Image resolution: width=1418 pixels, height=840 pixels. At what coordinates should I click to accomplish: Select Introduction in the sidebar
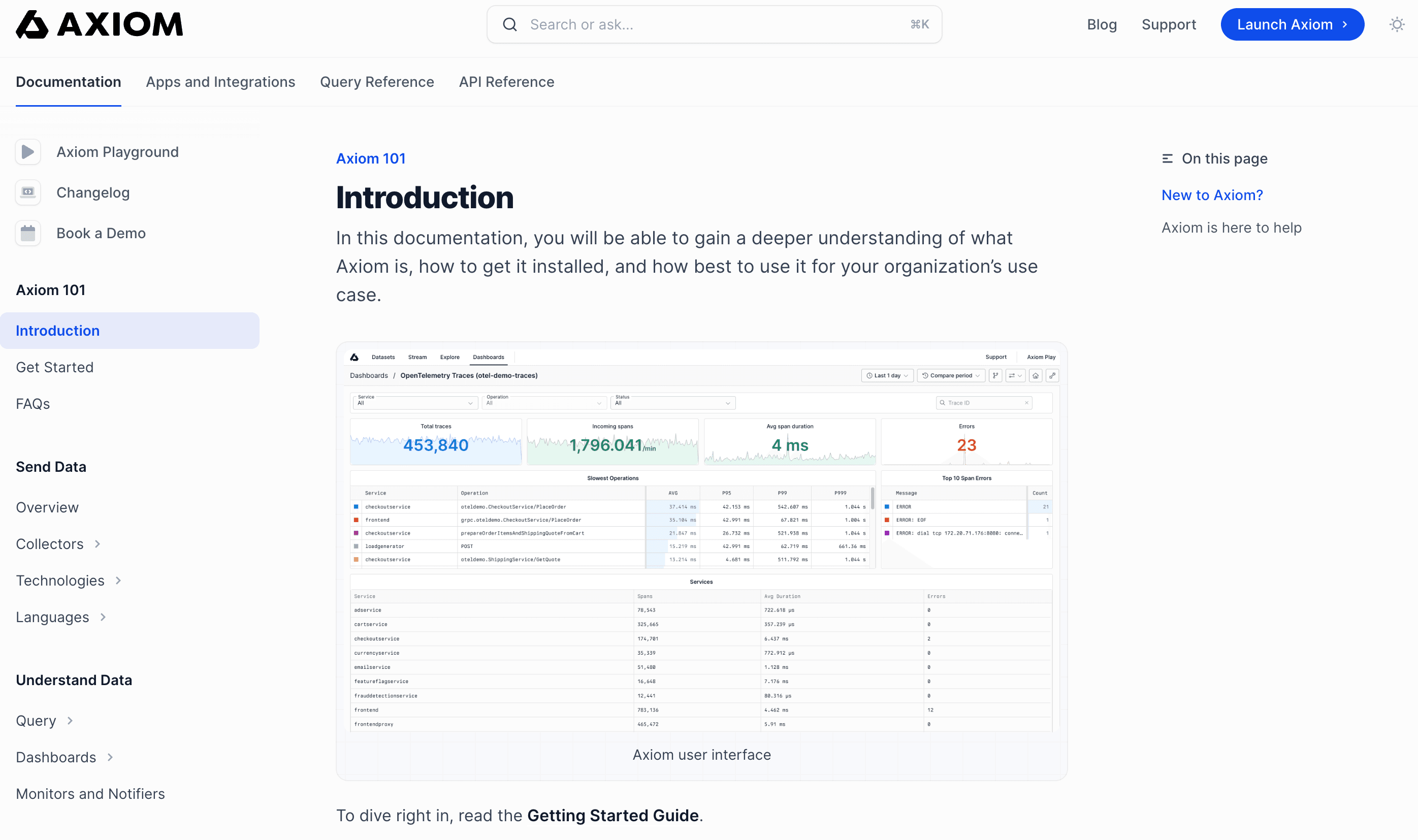pos(130,331)
